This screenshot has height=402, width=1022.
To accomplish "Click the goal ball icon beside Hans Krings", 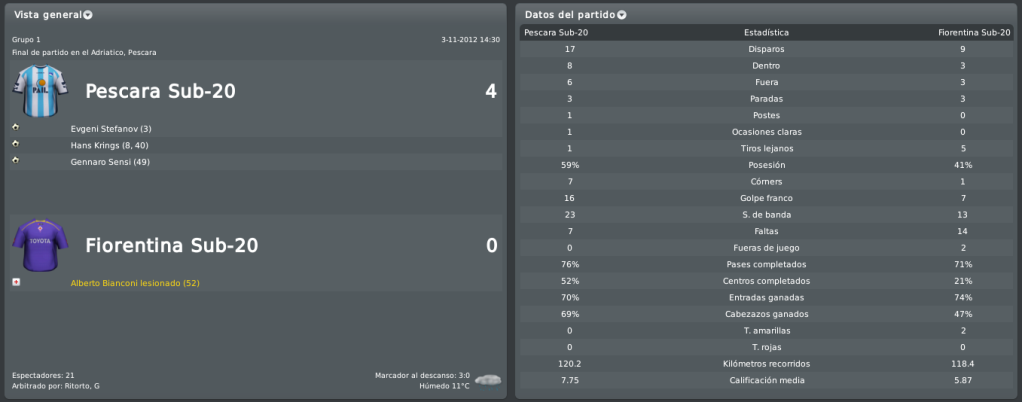I will point(16,143).
